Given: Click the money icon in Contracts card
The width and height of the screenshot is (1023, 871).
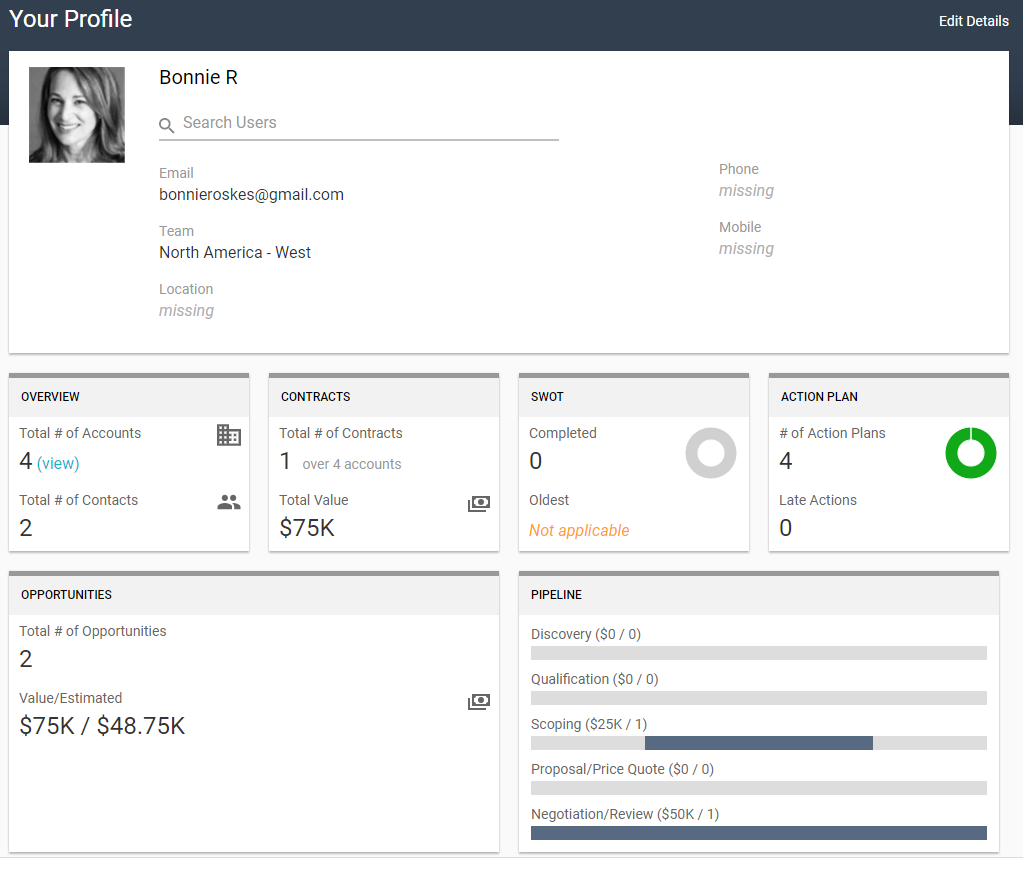Looking at the screenshot, I should point(479,504).
